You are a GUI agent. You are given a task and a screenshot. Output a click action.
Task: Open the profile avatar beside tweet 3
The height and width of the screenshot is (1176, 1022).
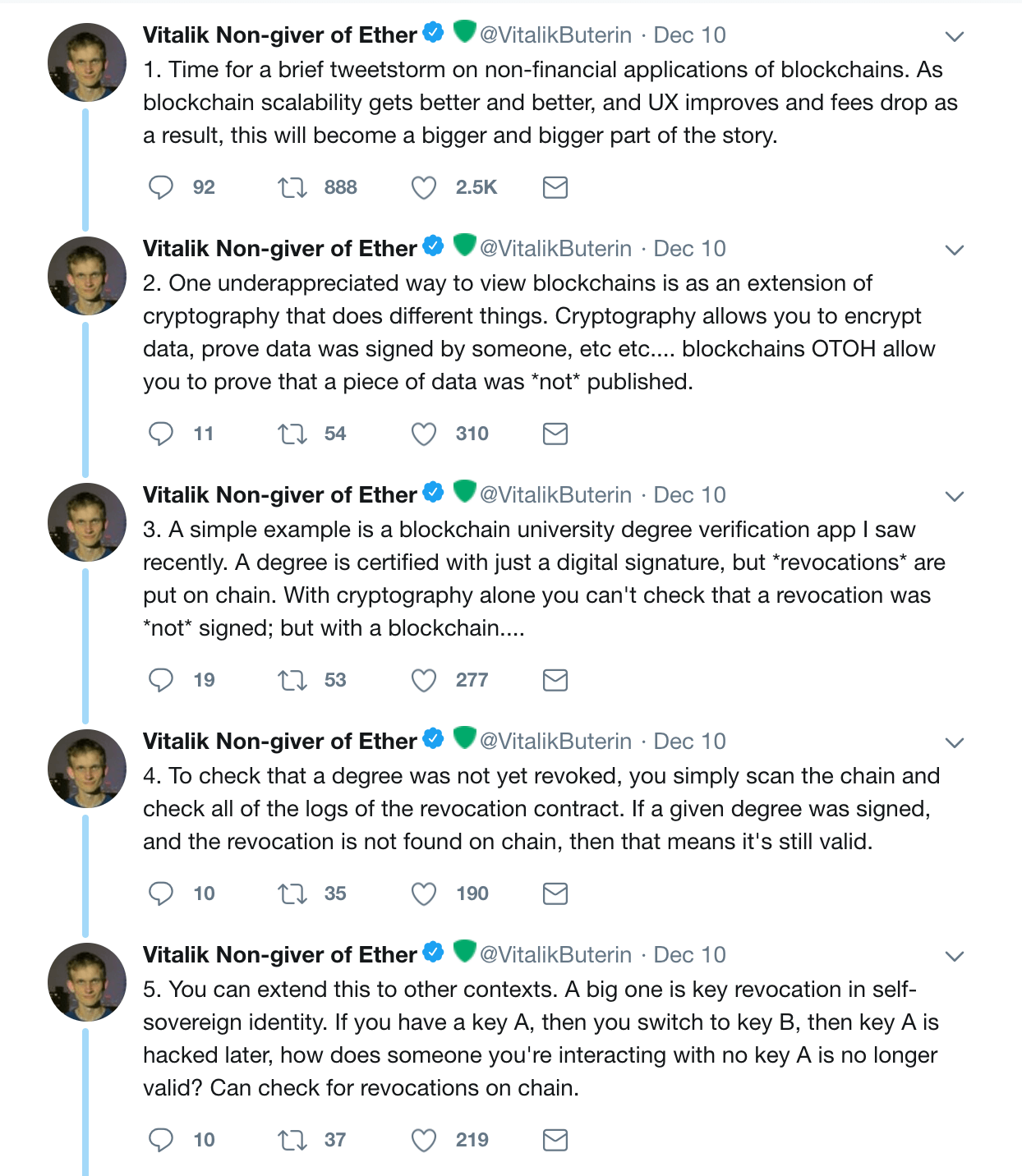click(87, 522)
